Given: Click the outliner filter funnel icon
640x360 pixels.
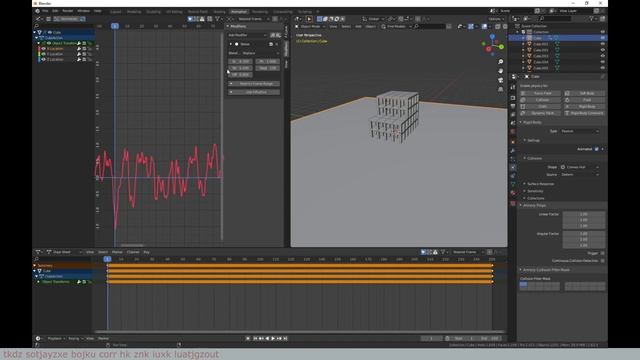Looking at the screenshot, I should coord(591,18).
